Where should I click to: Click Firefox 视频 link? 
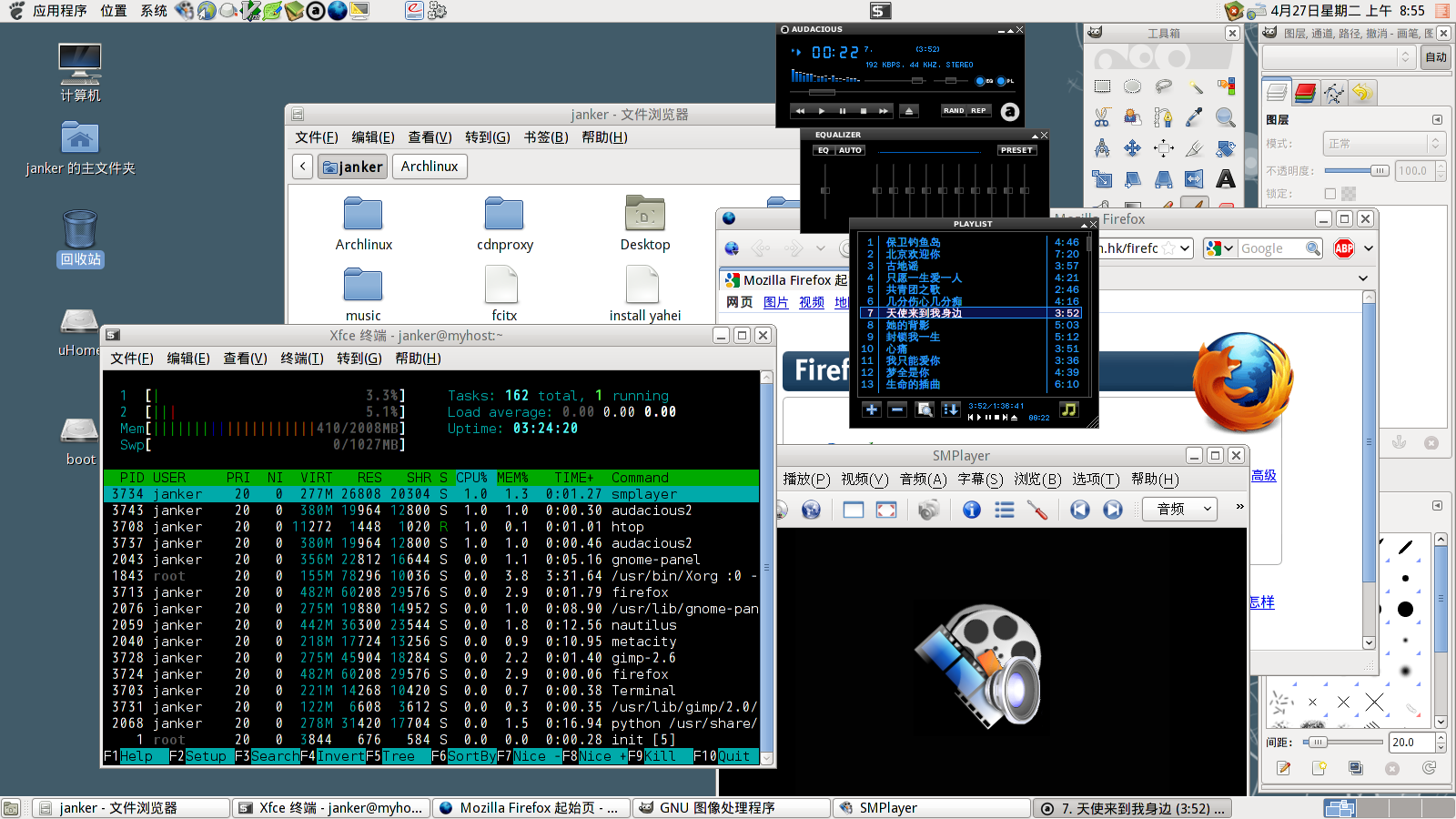(x=812, y=302)
